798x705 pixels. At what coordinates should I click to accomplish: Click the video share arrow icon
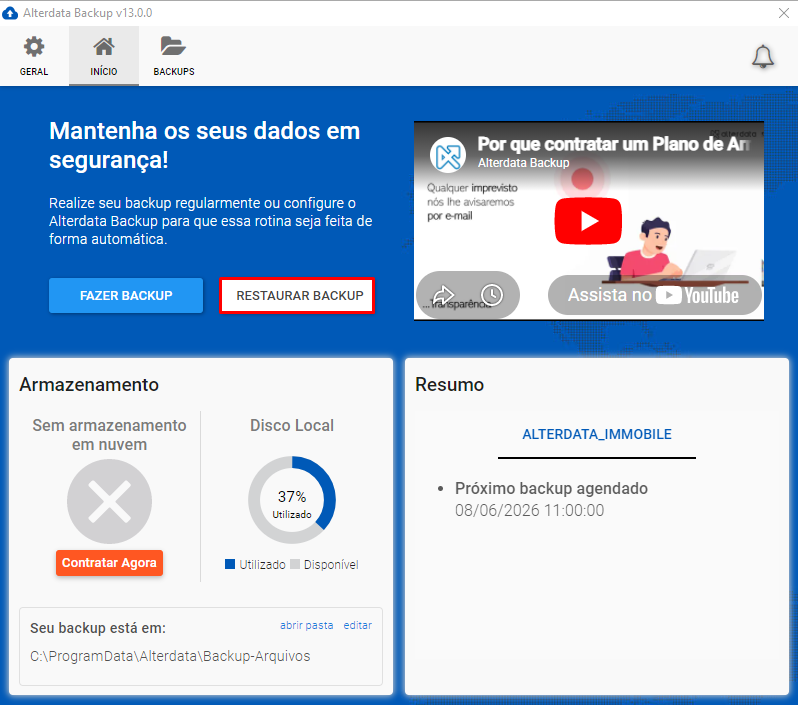pos(443,295)
